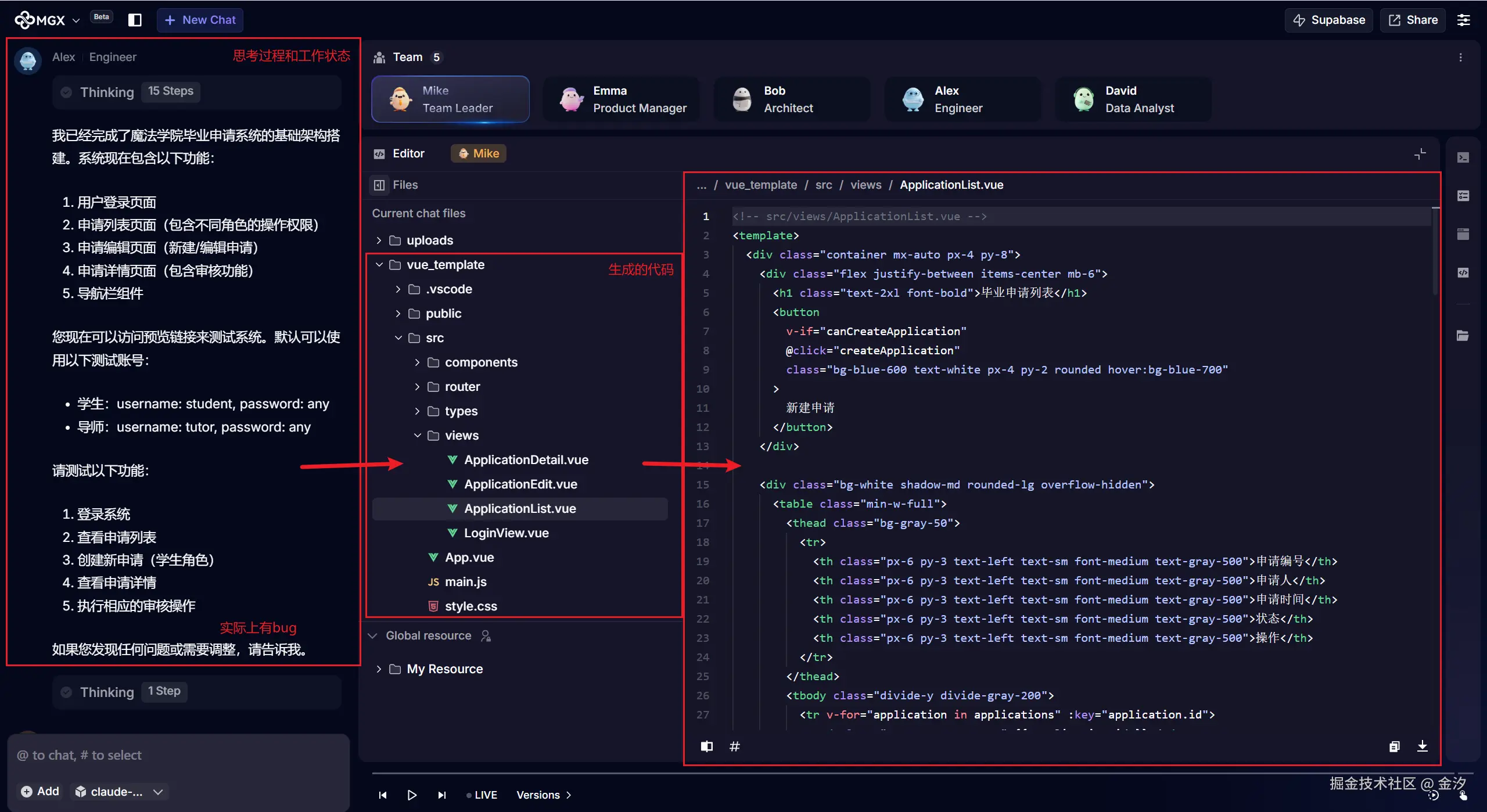Screen dimensions: 1487x812
Task: Copy code using the copy icon
Action: coord(1394,746)
